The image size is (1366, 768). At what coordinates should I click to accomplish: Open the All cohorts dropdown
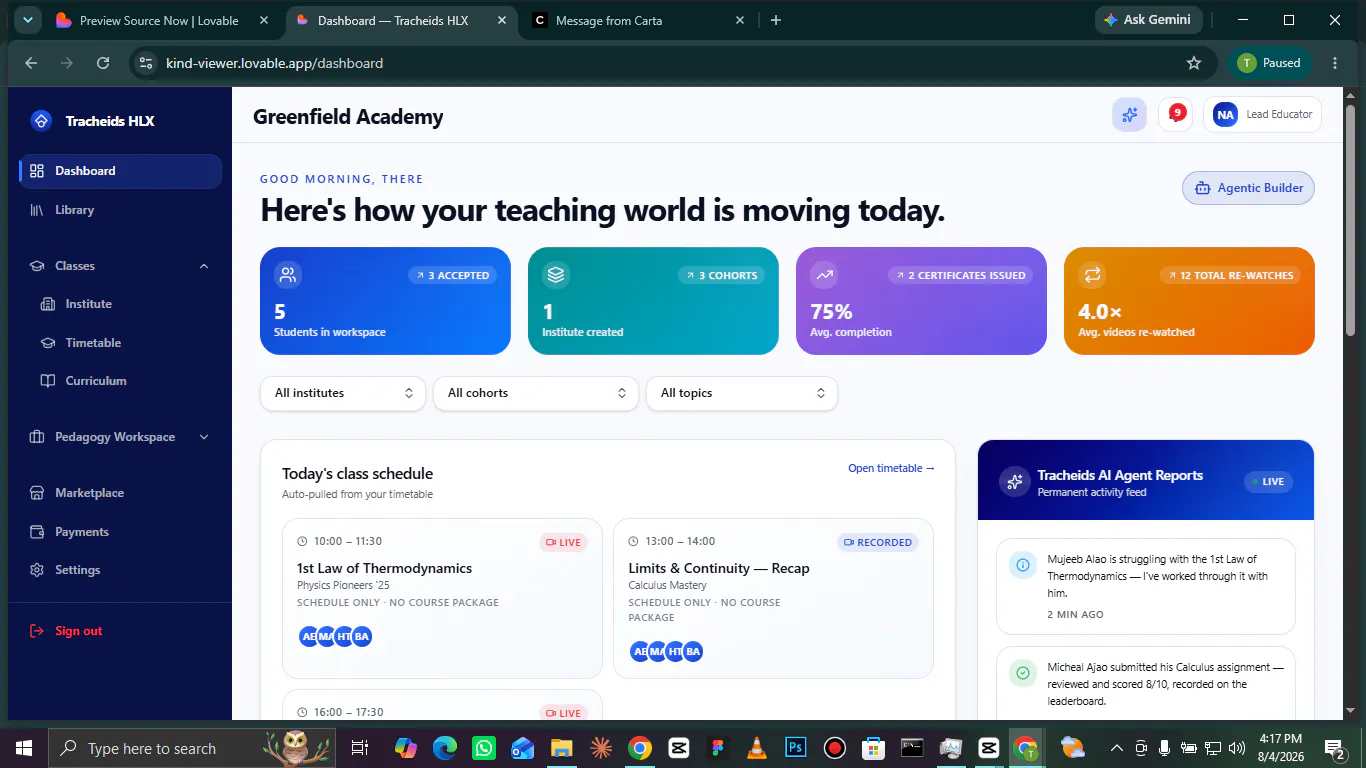tap(536, 393)
